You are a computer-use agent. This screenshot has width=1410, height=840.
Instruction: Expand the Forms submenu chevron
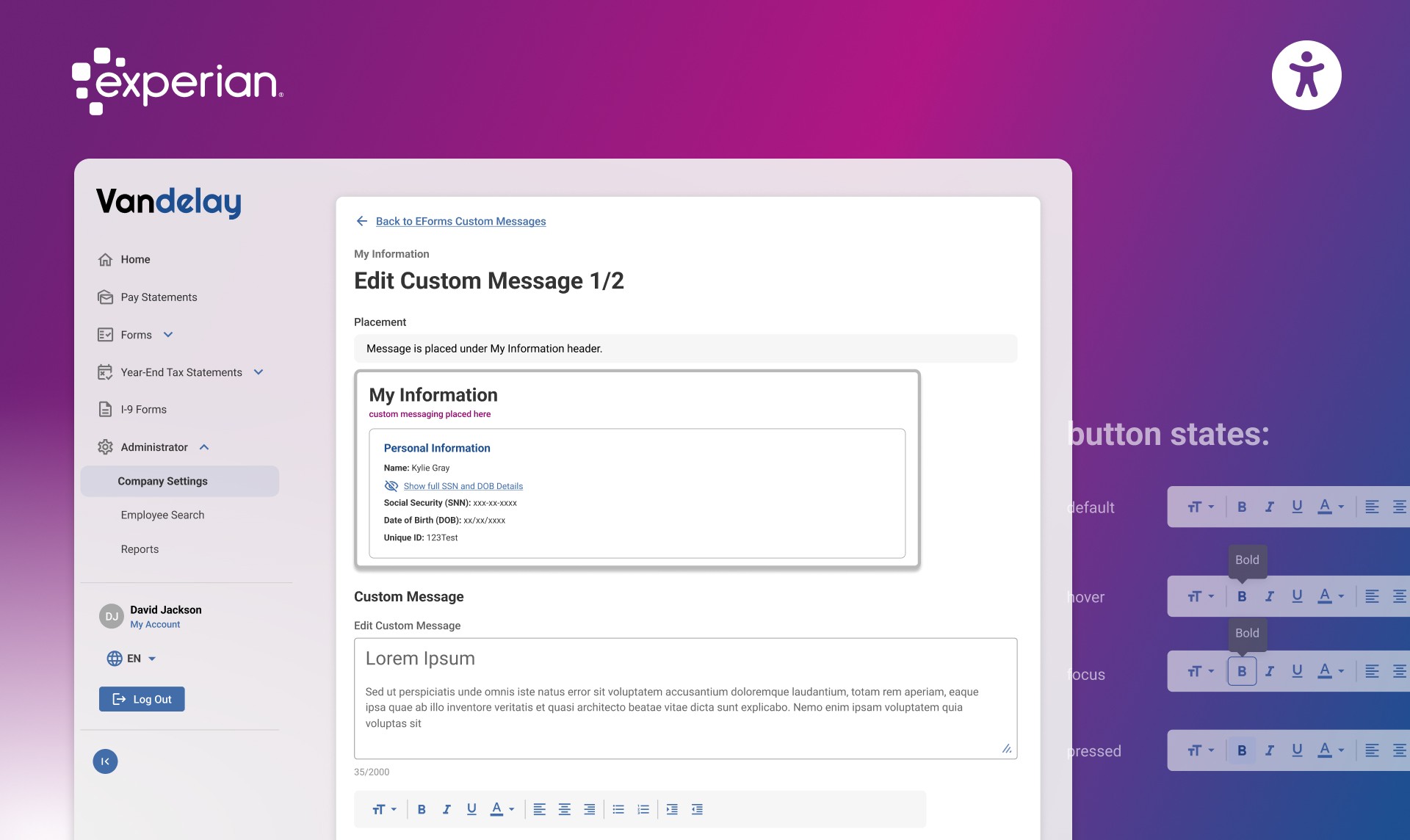point(168,335)
